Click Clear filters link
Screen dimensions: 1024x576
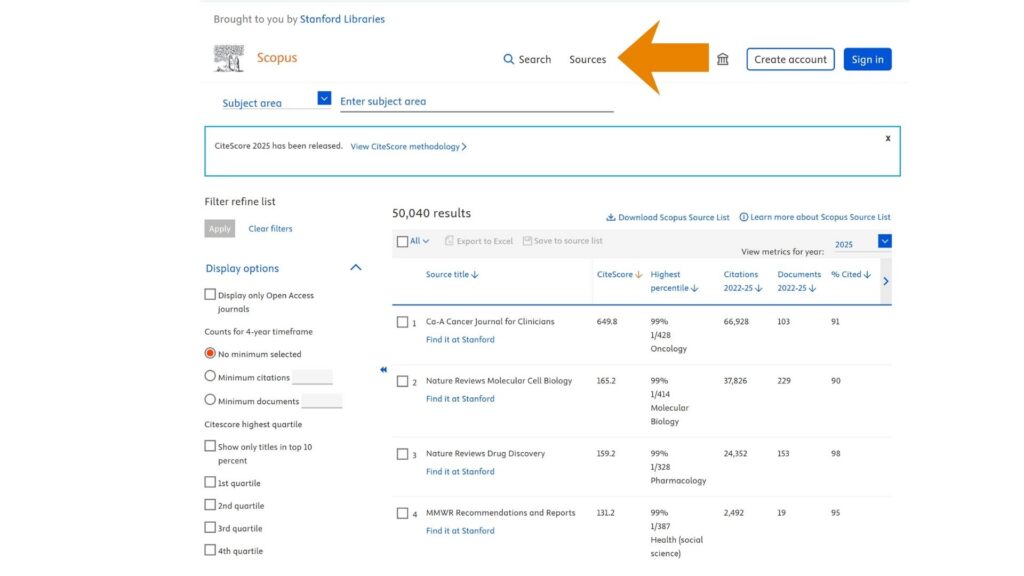pos(270,229)
